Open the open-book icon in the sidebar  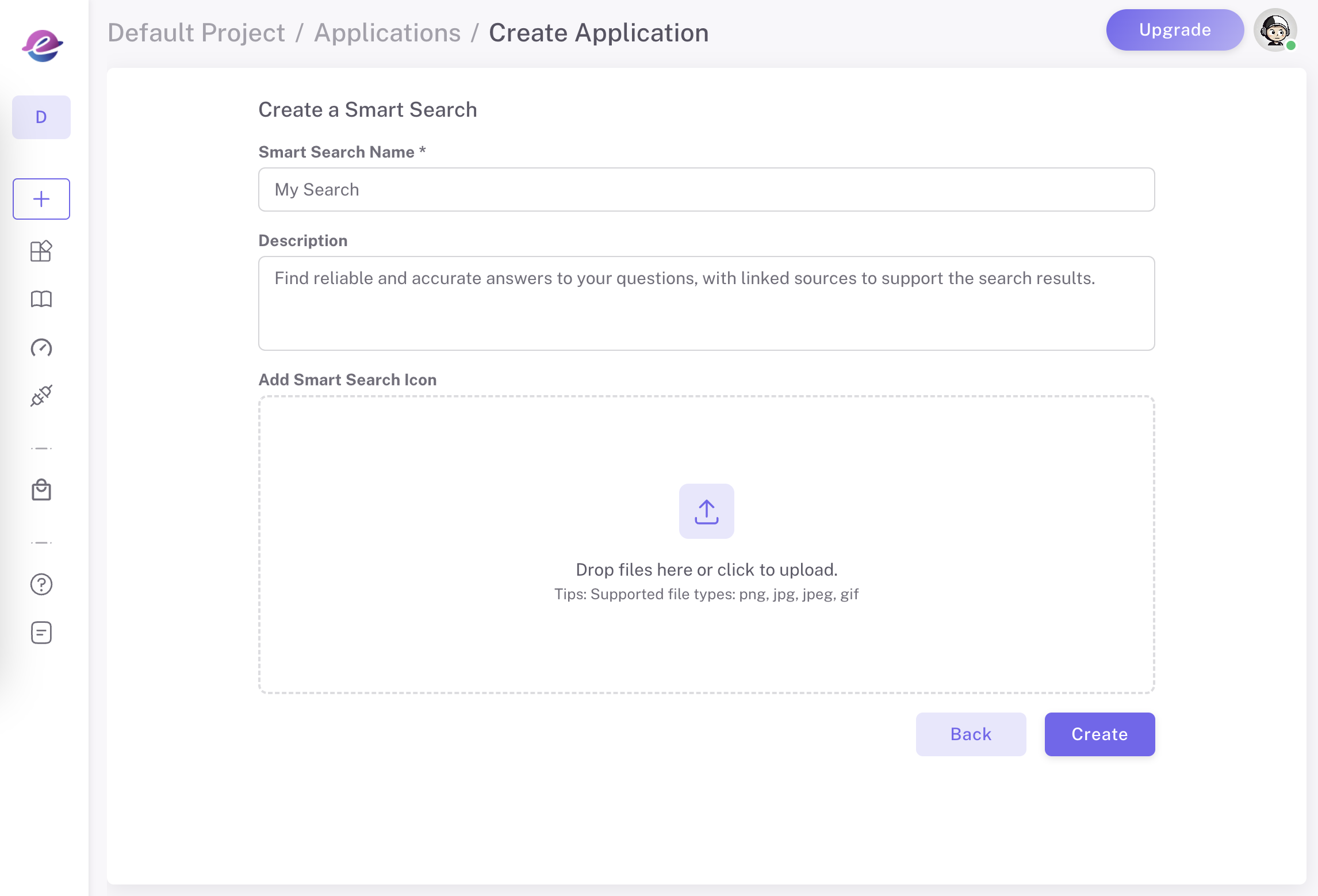(x=41, y=299)
